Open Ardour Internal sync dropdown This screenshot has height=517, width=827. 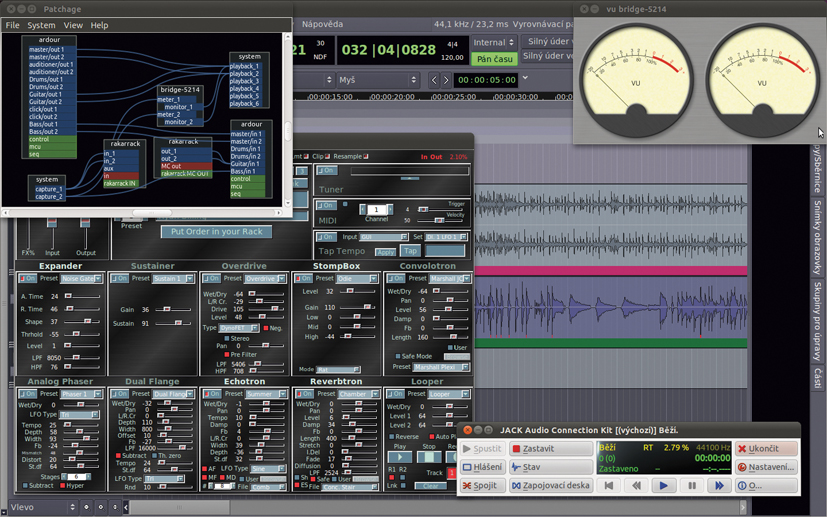(494, 42)
